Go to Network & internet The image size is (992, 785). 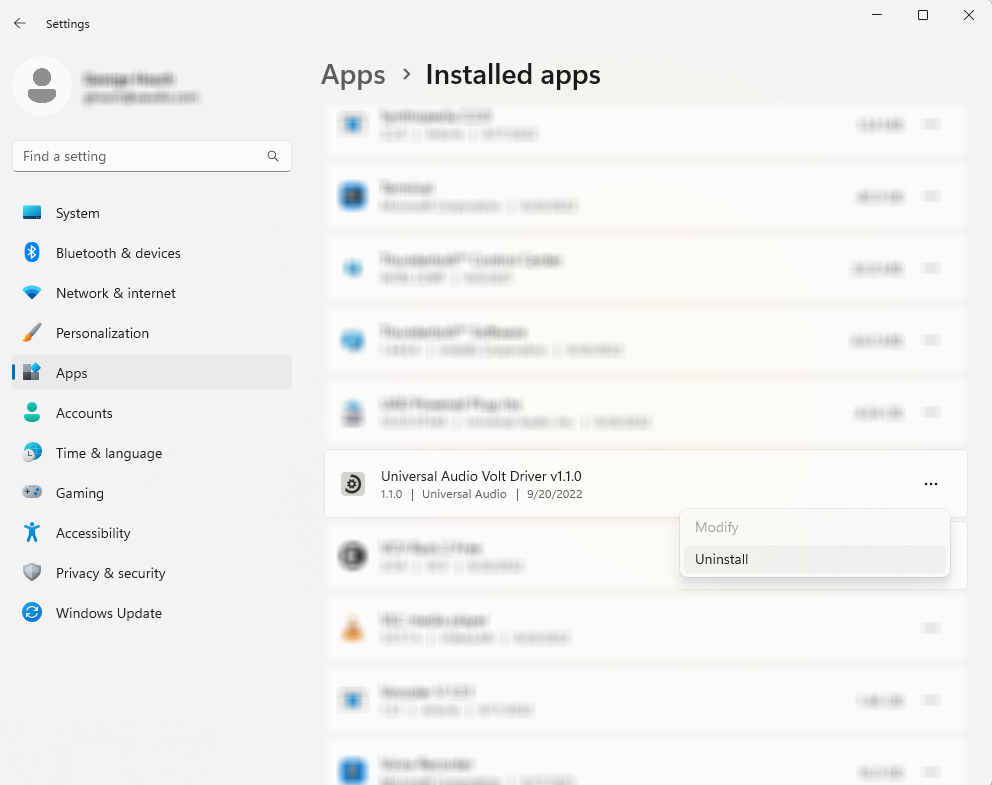point(152,293)
